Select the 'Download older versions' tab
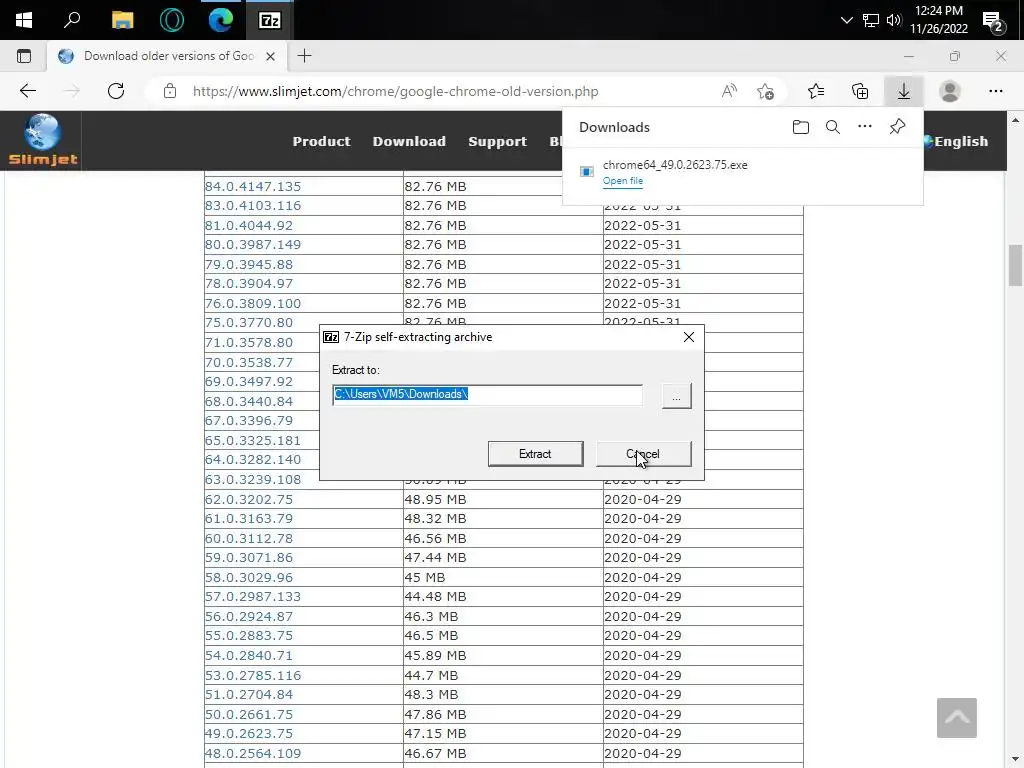The height and width of the screenshot is (768, 1024). point(167,56)
